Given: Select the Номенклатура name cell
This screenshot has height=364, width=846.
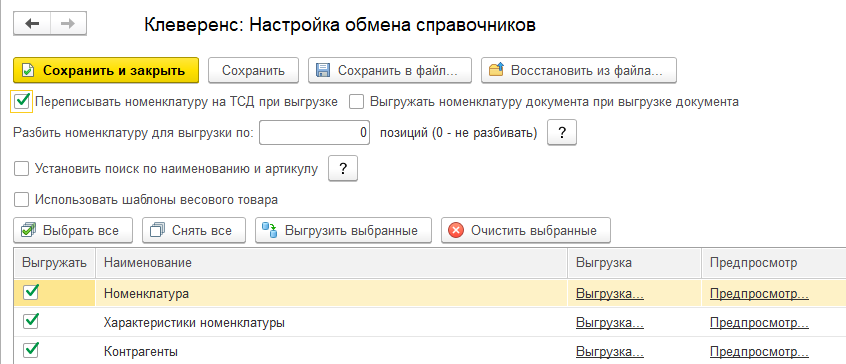Looking at the screenshot, I should [x=331, y=294].
